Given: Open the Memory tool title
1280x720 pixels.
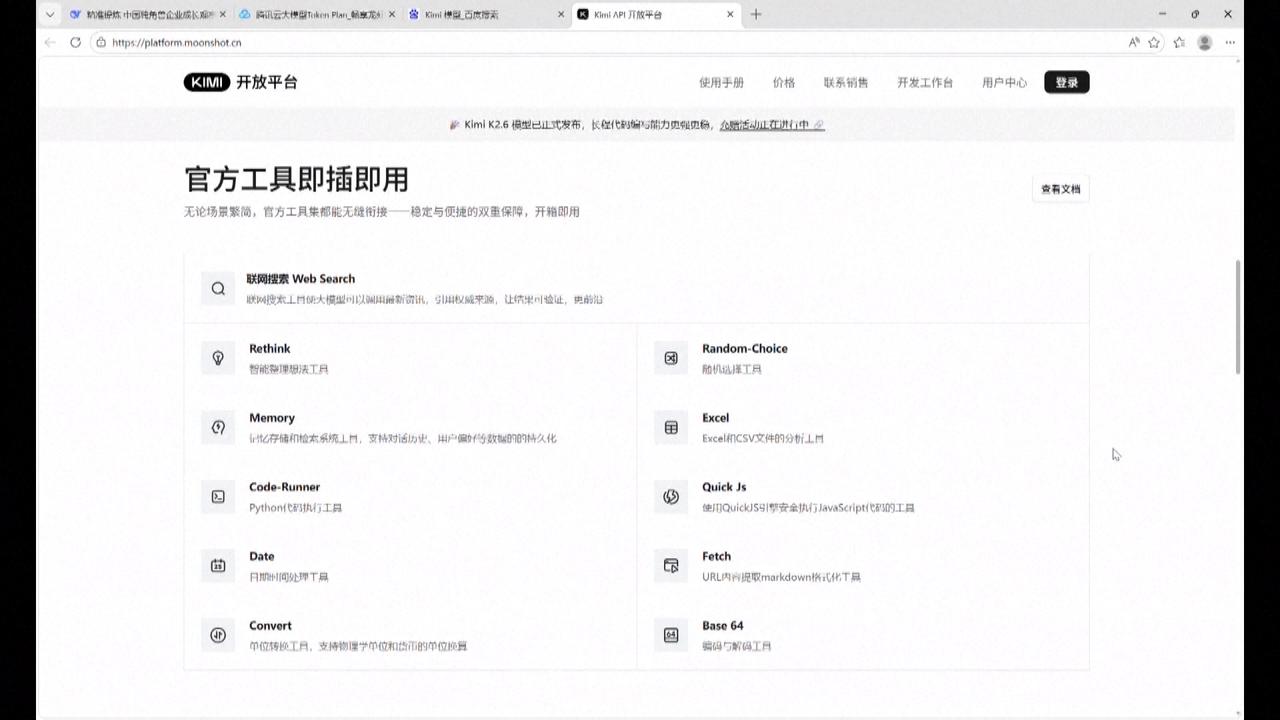Looking at the screenshot, I should coord(272,418).
